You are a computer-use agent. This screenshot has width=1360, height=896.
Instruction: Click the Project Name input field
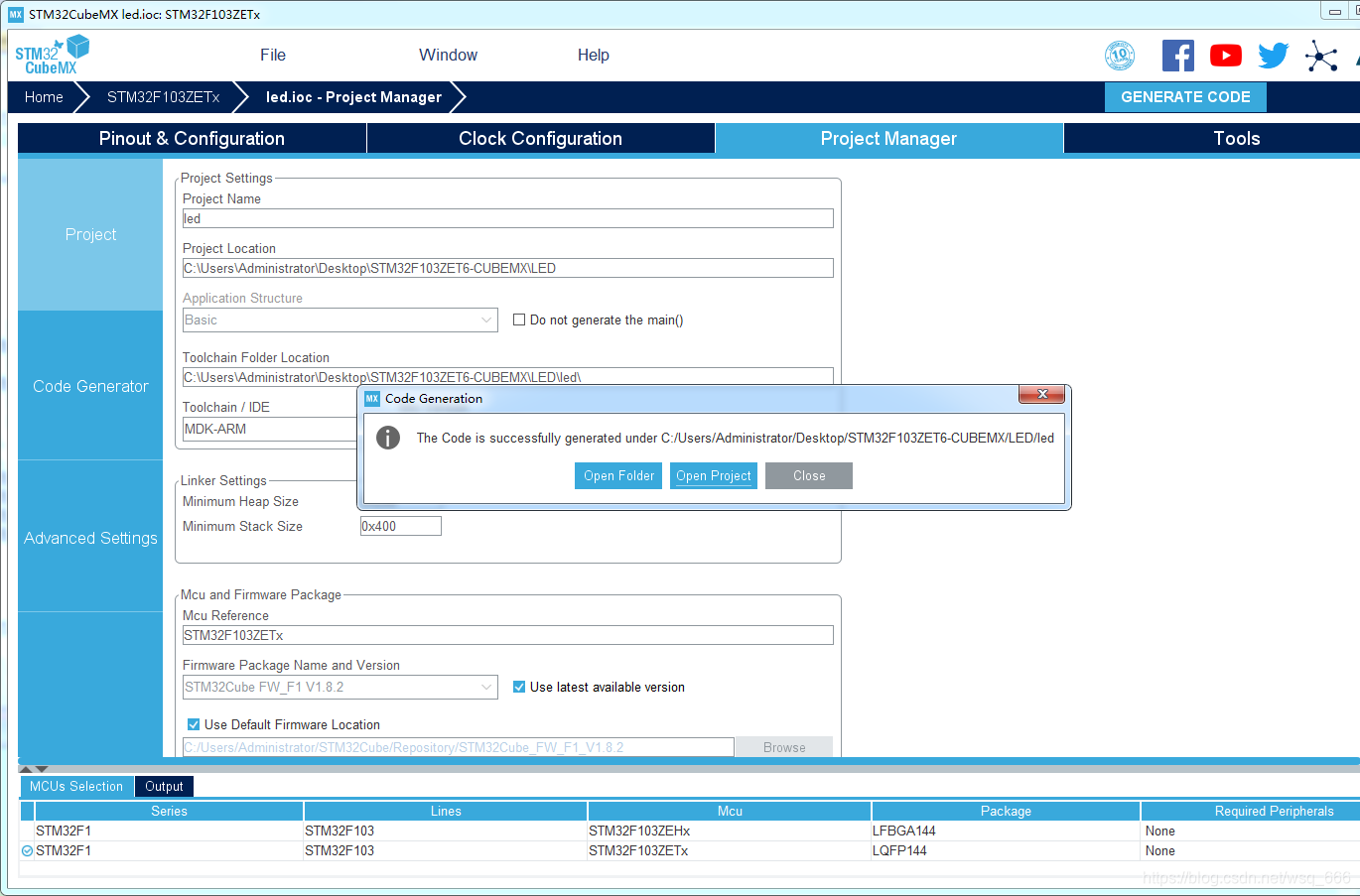pos(508,218)
